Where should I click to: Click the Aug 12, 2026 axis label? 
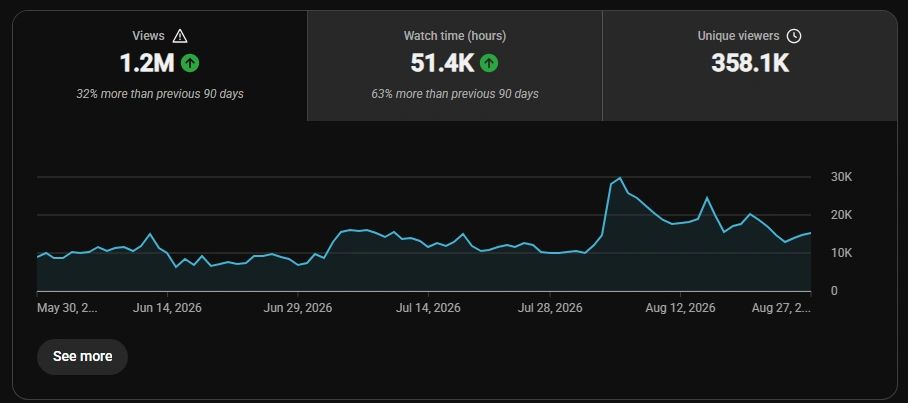coord(680,308)
